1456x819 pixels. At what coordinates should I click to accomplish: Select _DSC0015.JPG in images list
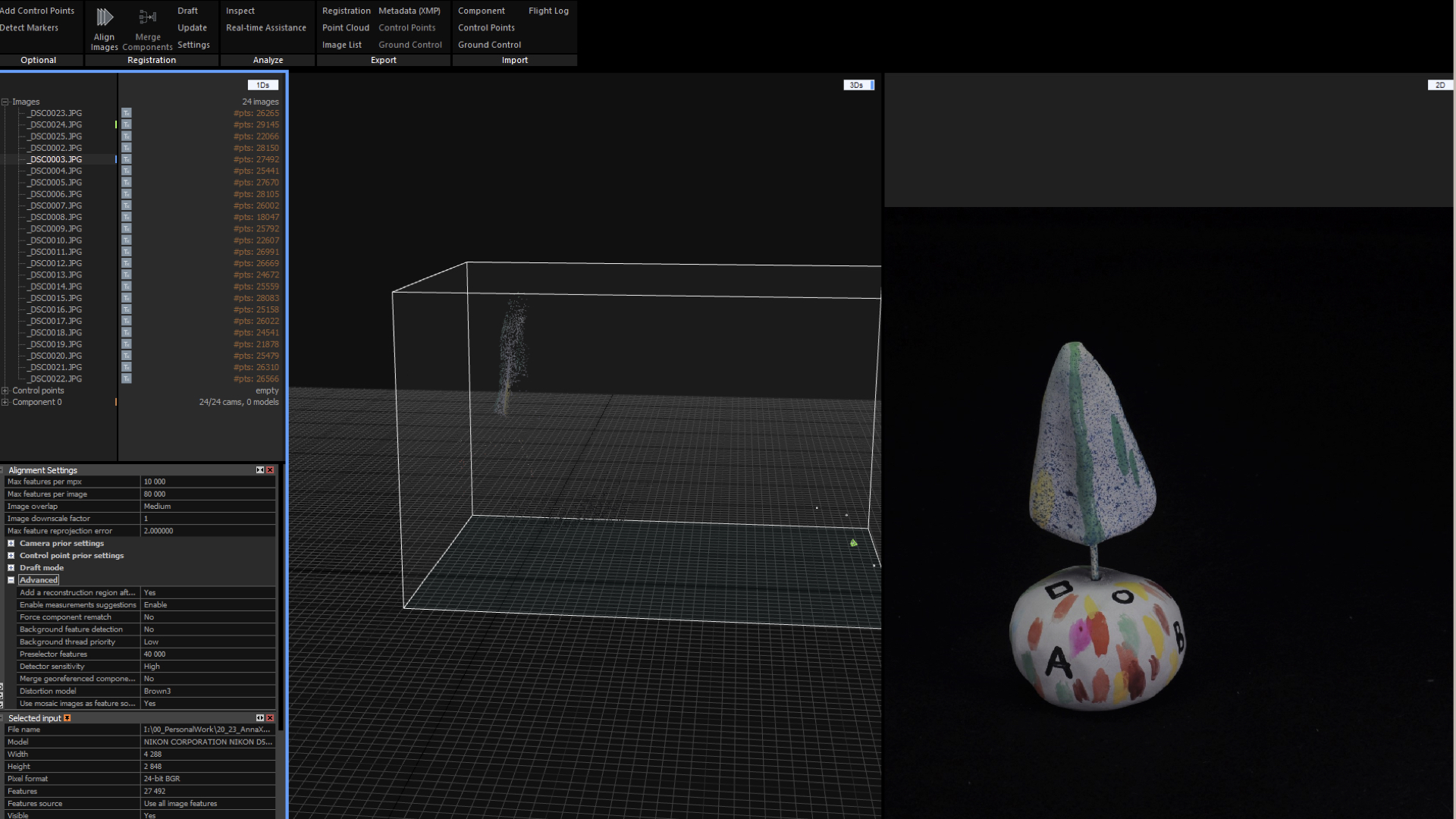pos(55,298)
